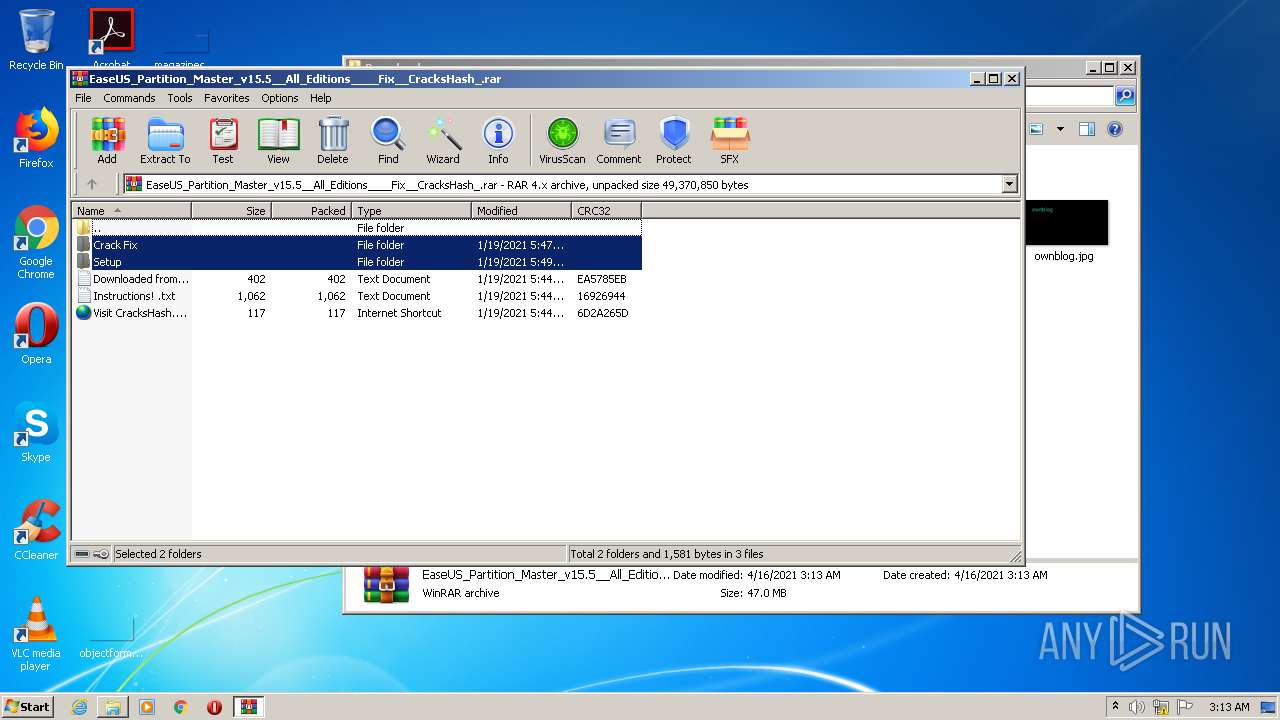Open the archive Comment tool
Image resolution: width=1280 pixels, height=720 pixels.
619,140
